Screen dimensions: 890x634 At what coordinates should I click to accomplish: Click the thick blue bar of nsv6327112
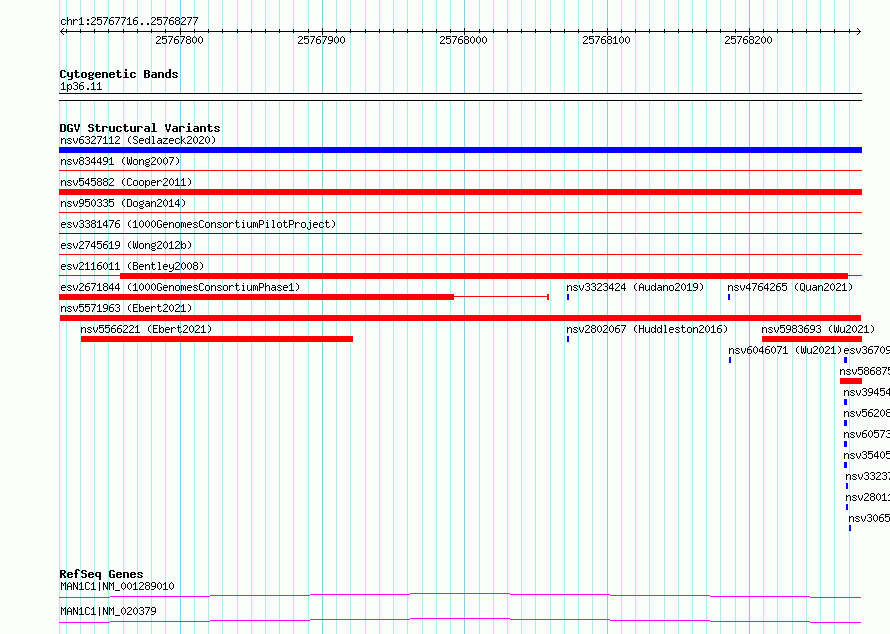[x=460, y=150]
